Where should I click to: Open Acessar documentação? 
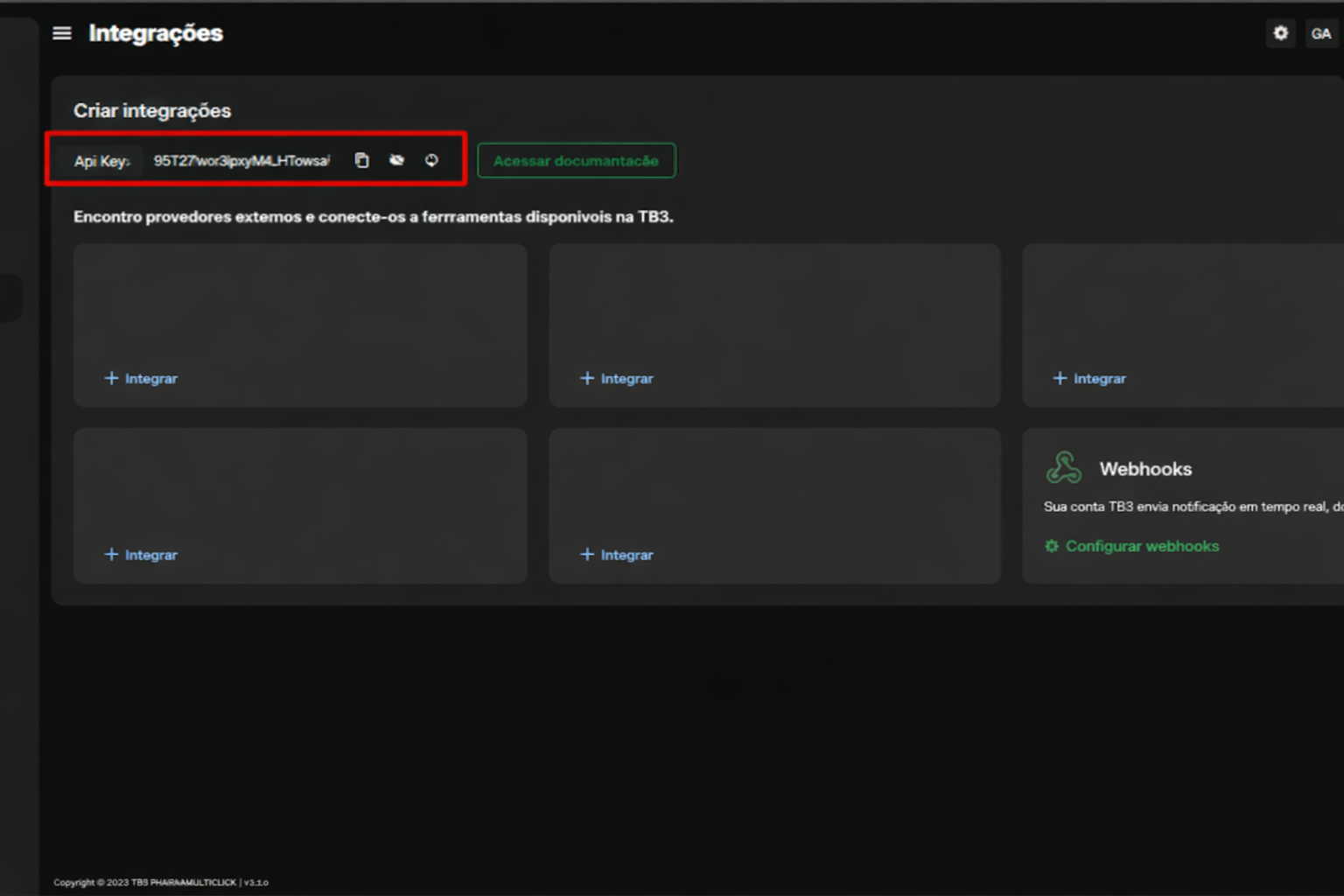576,161
